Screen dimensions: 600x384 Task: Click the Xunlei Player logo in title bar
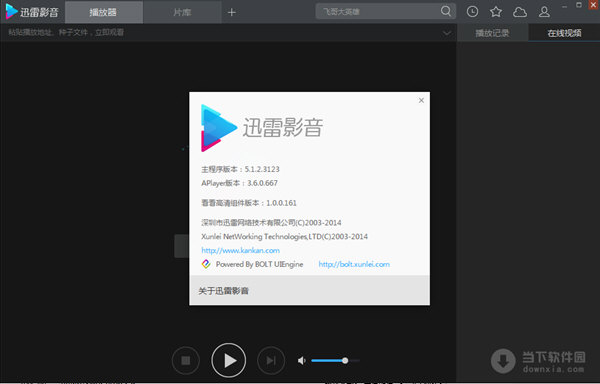[x=32, y=12]
